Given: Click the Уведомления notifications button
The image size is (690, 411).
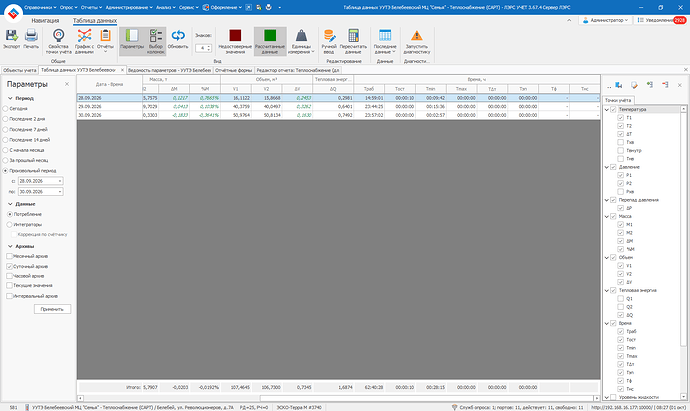Looking at the screenshot, I should click(x=661, y=20).
